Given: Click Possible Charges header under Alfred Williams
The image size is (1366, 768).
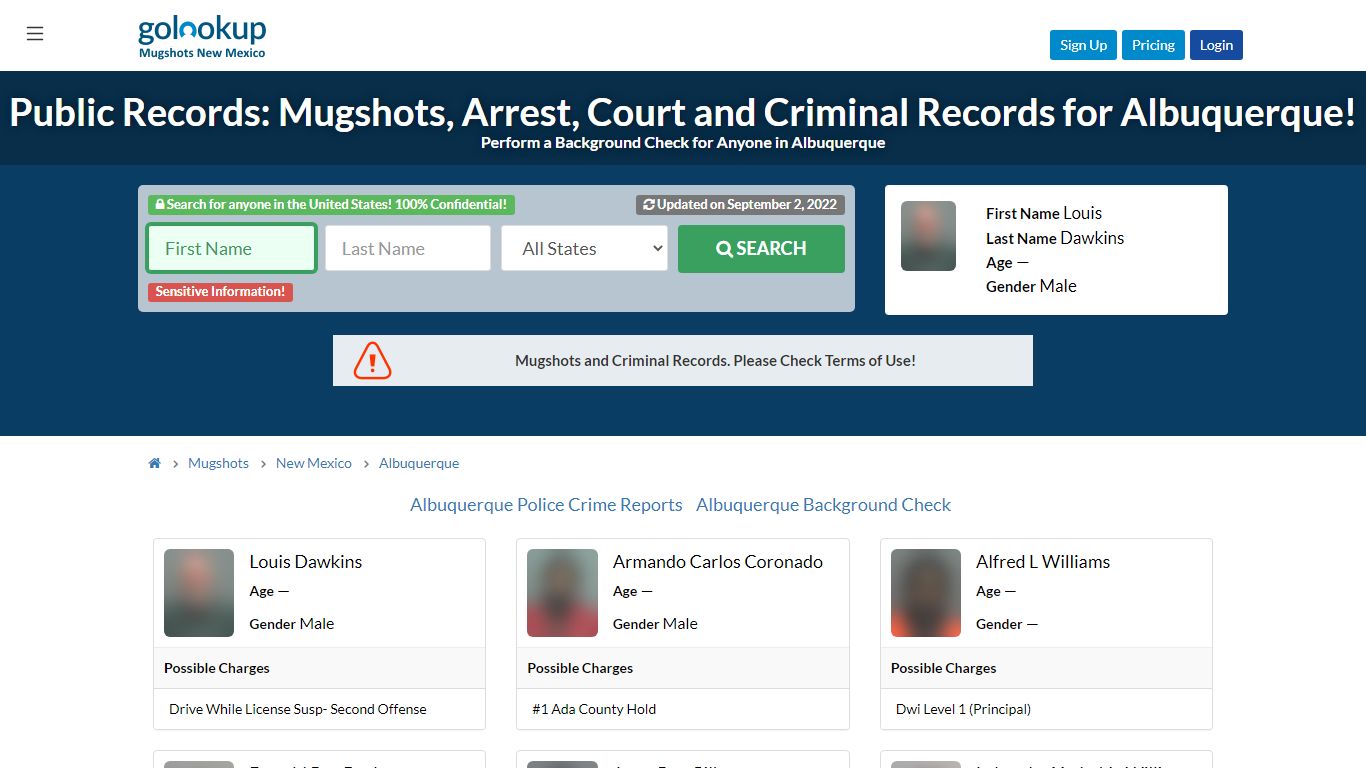Looking at the screenshot, I should 944,668.
